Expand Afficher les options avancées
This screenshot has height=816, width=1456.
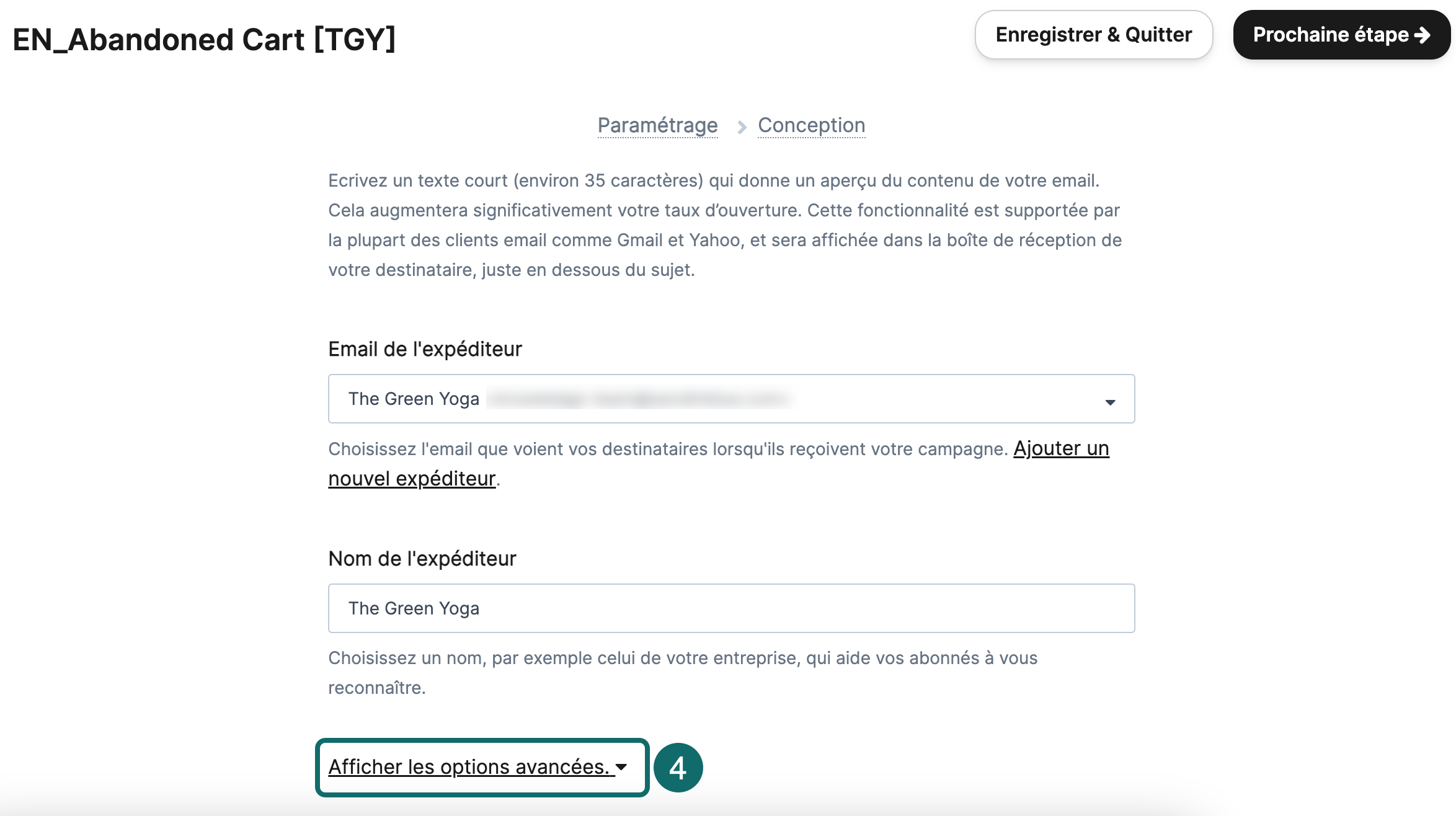click(477, 767)
